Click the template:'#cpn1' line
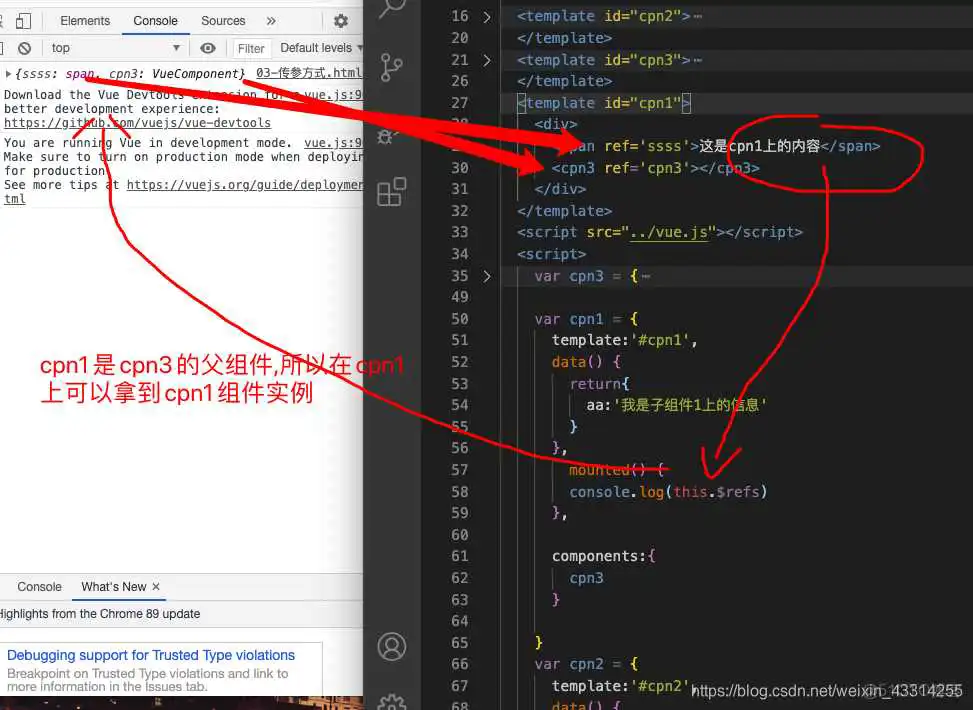 [x=624, y=340]
